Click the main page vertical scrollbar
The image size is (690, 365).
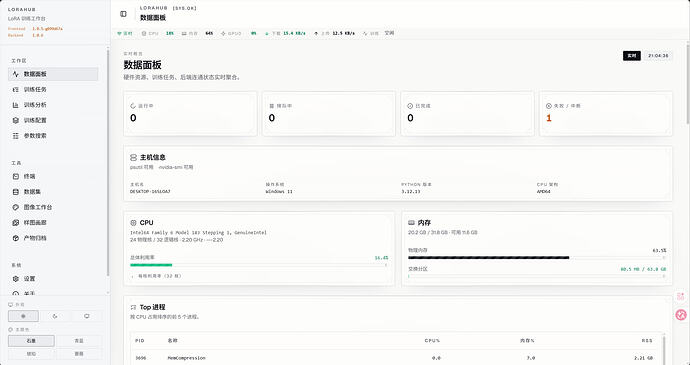click(x=687, y=83)
